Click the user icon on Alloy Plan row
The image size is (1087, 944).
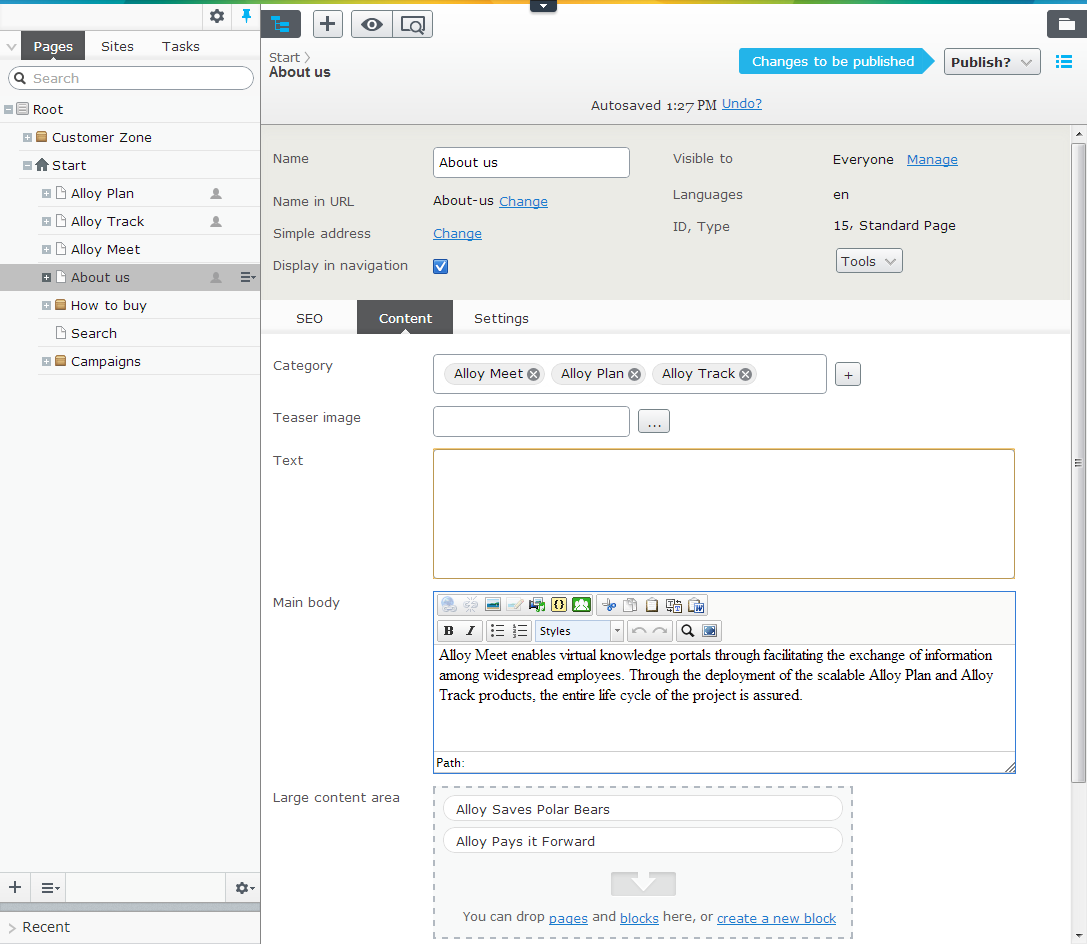pos(216,193)
